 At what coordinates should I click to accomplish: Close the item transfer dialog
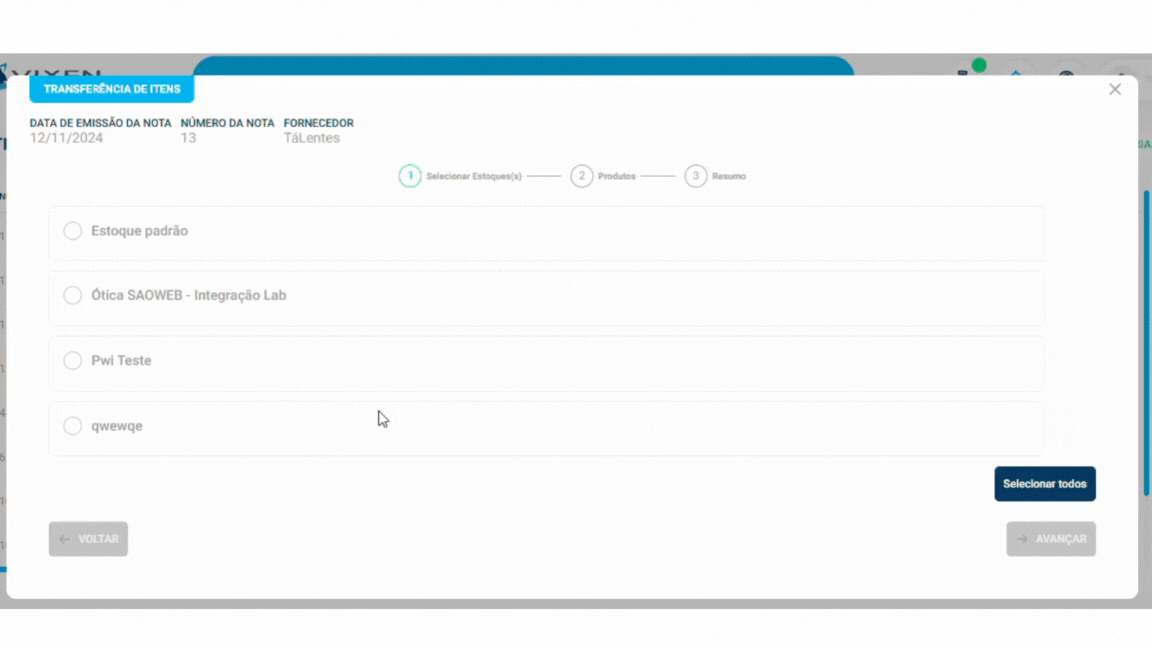pyautogui.click(x=1114, y=89)
